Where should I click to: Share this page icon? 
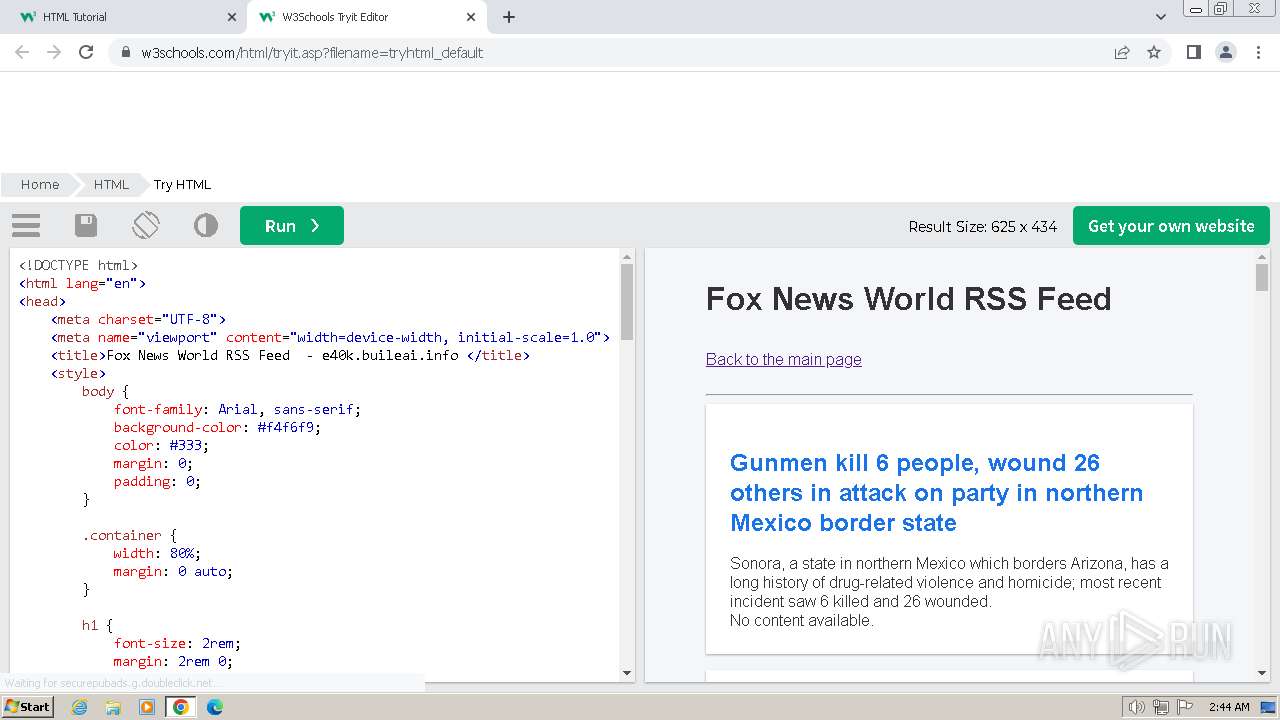(x=1122, y=52)
